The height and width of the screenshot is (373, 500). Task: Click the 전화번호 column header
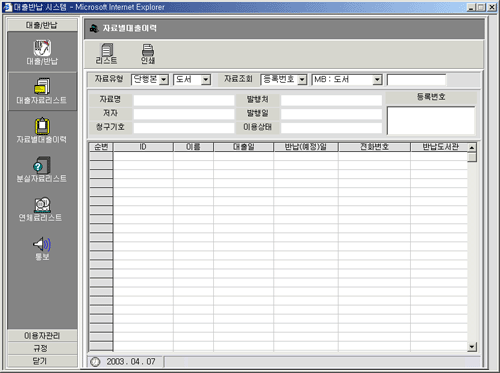click(374, 147)
